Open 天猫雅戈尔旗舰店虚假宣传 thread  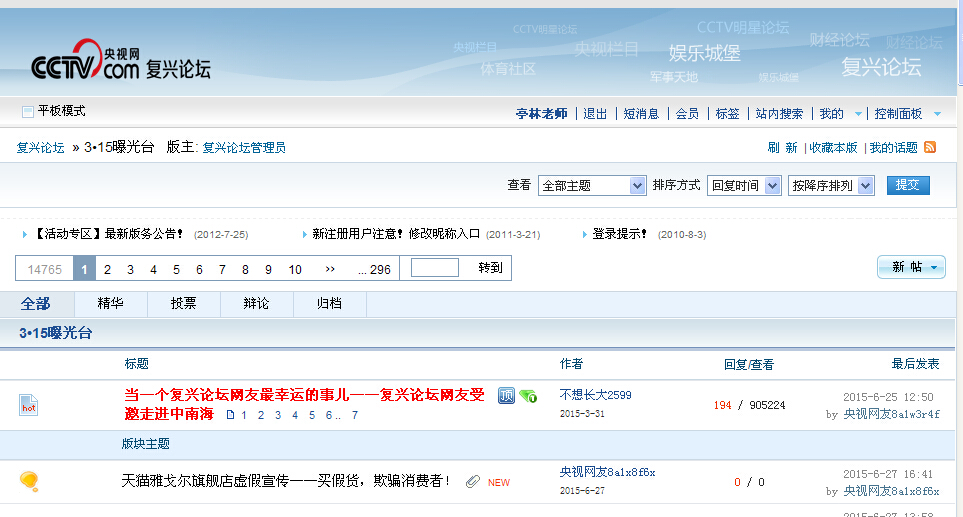(286, 481)
